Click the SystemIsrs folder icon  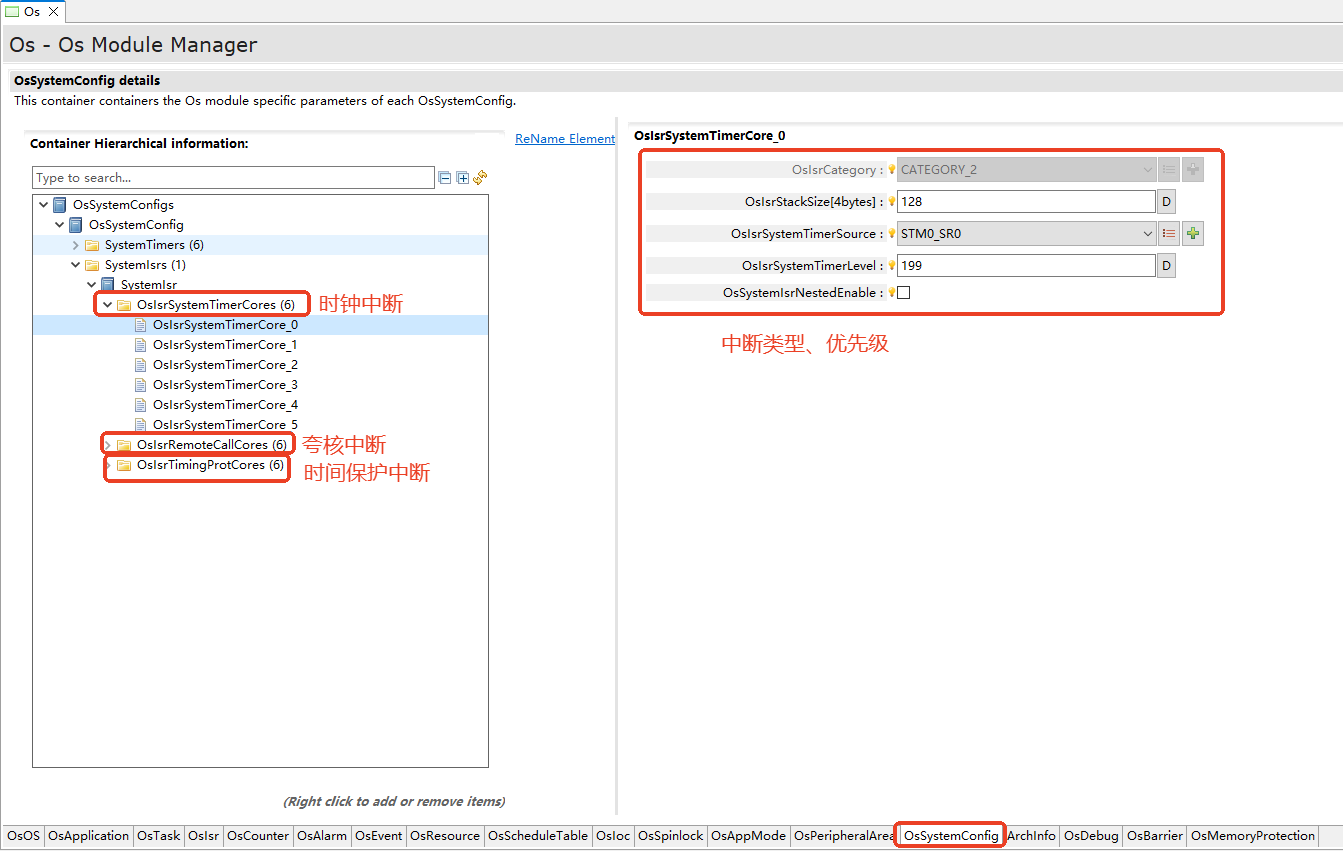click(92, 265)
